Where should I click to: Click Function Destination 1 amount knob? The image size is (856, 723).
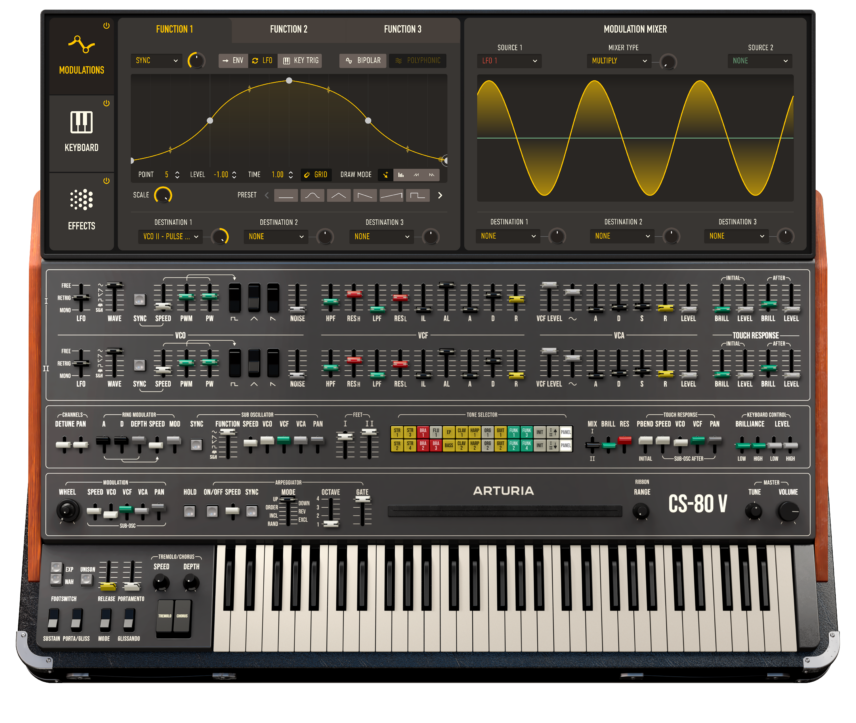pos(219,236)
